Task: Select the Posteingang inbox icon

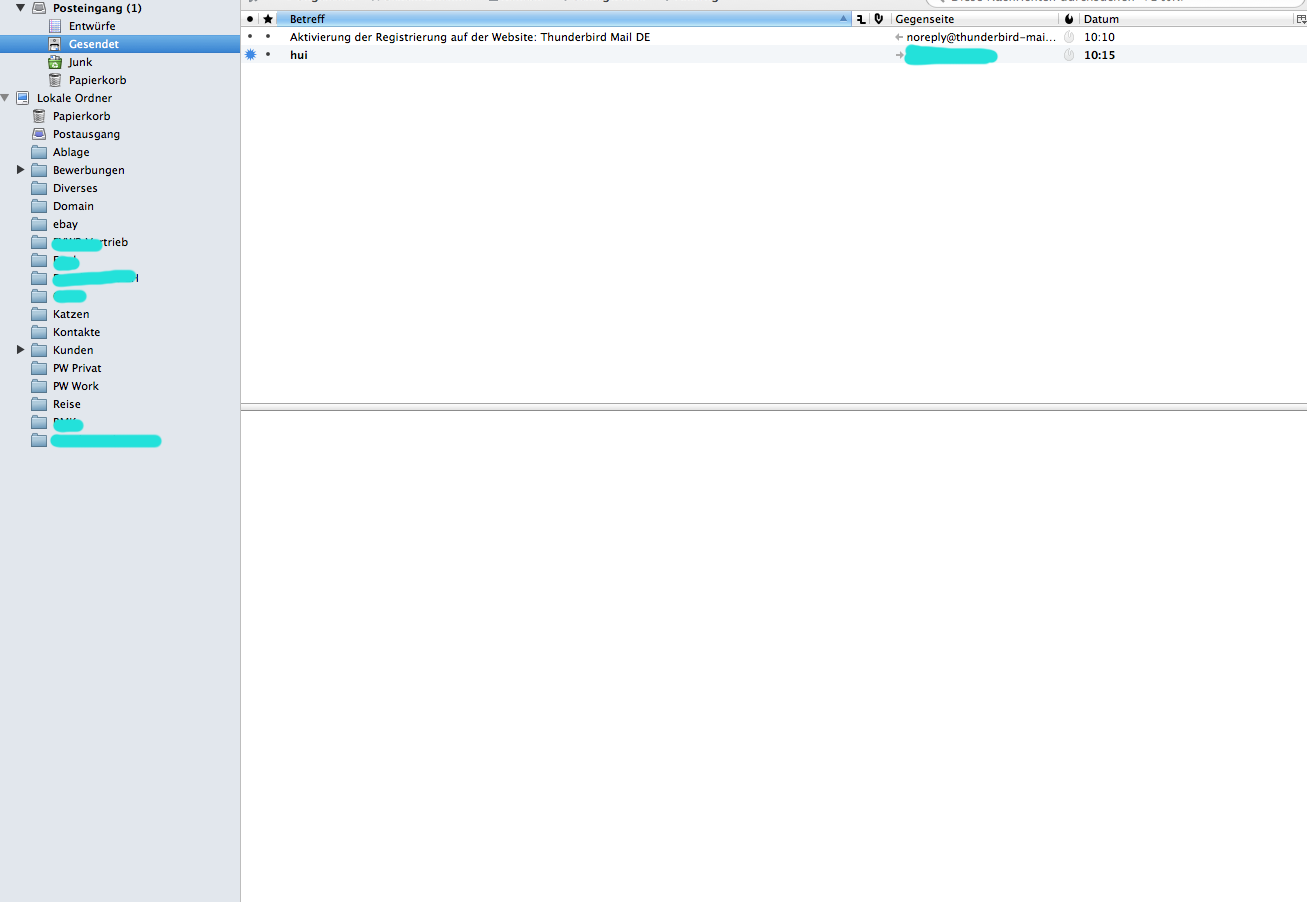Action: point(39,8)
